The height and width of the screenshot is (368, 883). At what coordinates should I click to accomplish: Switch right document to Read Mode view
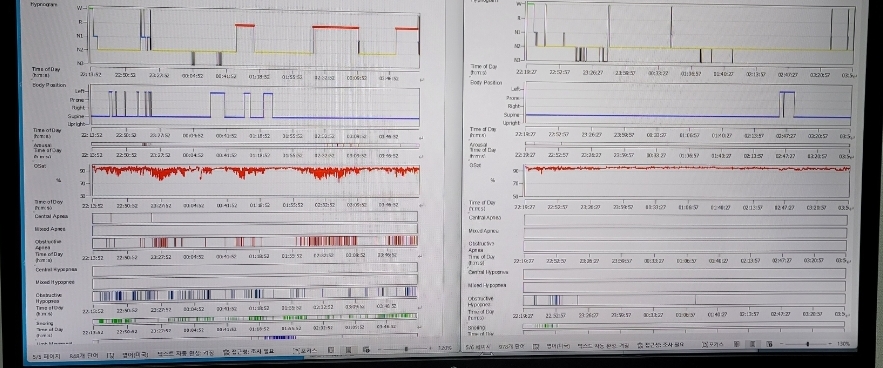tap(736, 344)
